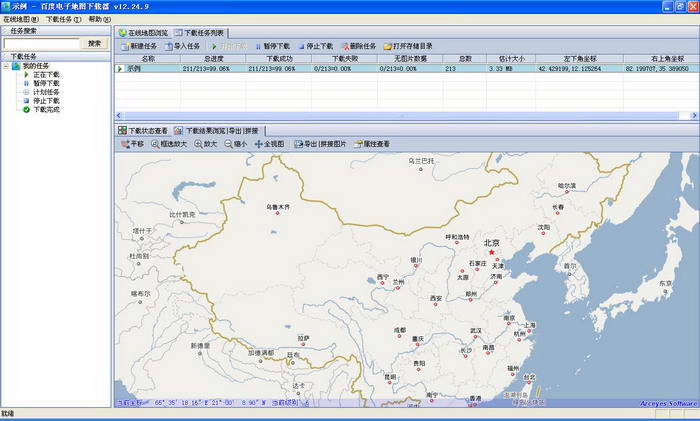The height and width of the screenshot is (421, 700).
Task: Click the 新建任务 new task icon
Action: (x=125, y=46)
